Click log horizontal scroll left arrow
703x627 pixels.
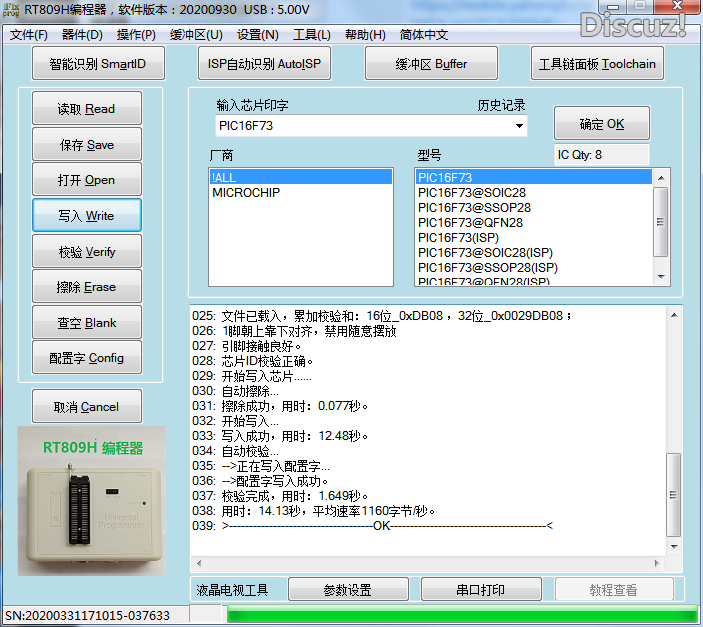[x=199, y=563]
